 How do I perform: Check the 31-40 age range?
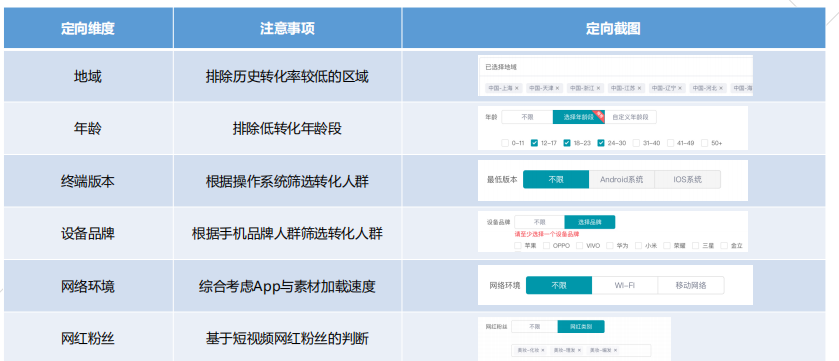click(636, 143)
